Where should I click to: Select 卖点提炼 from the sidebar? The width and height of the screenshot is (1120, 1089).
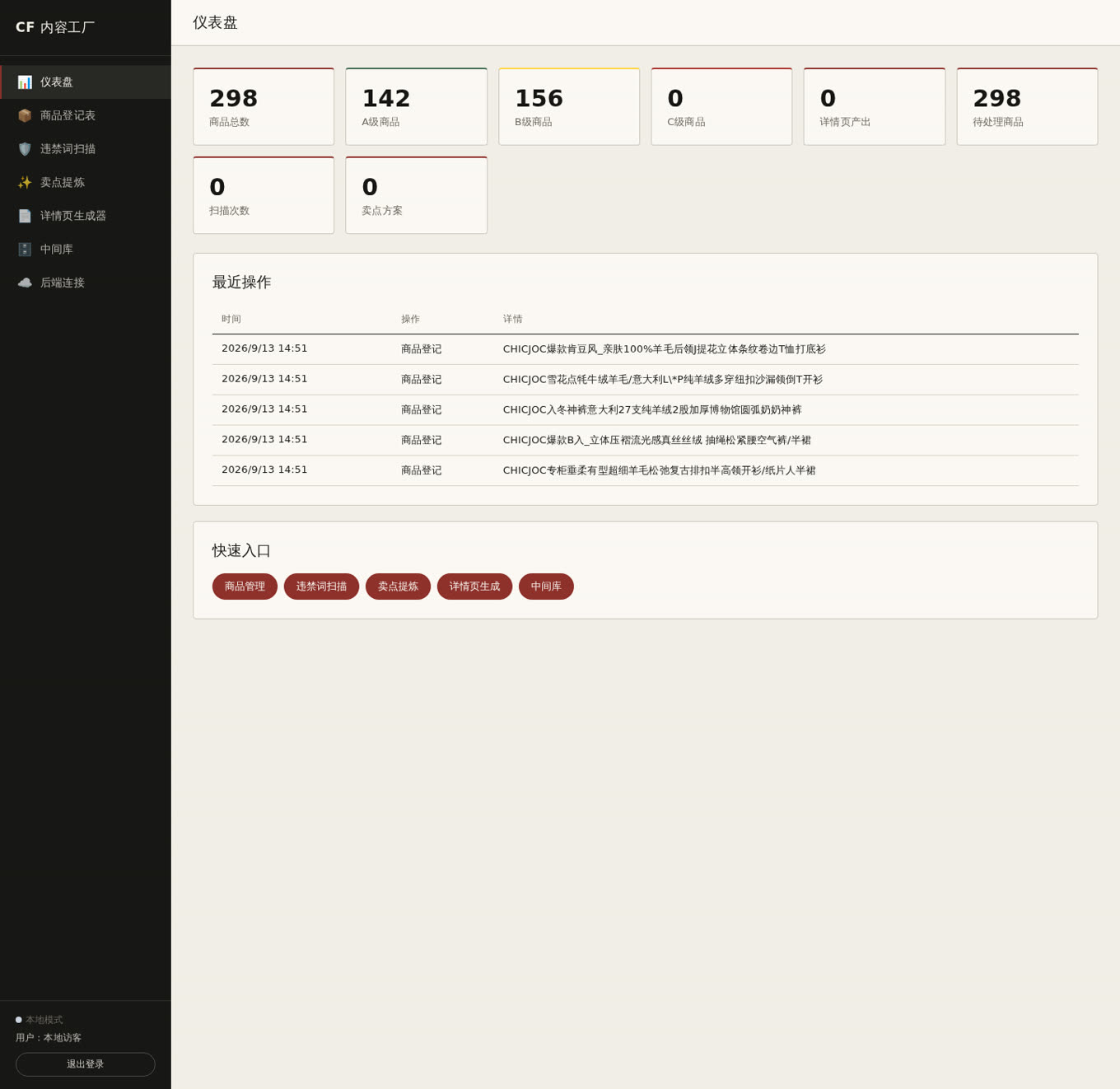coord(86,183)
